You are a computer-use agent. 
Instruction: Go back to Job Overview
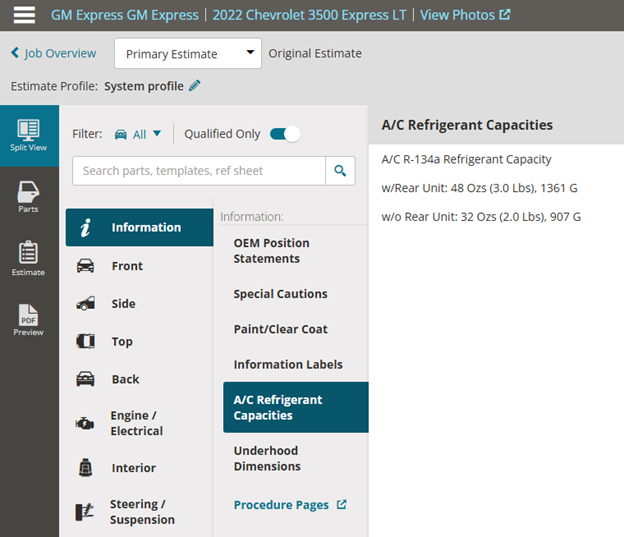pyautogui.click(x=53, y=53)
